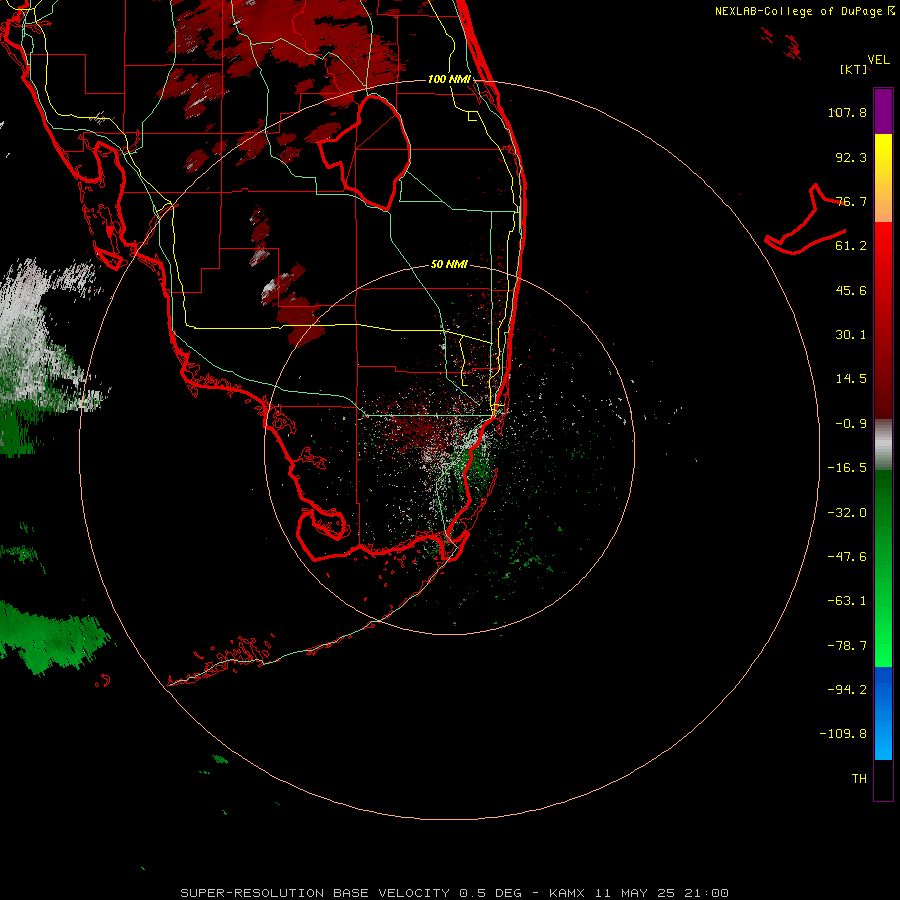
Task: Click the -0.9 legend value
Action: pos(851,424)
